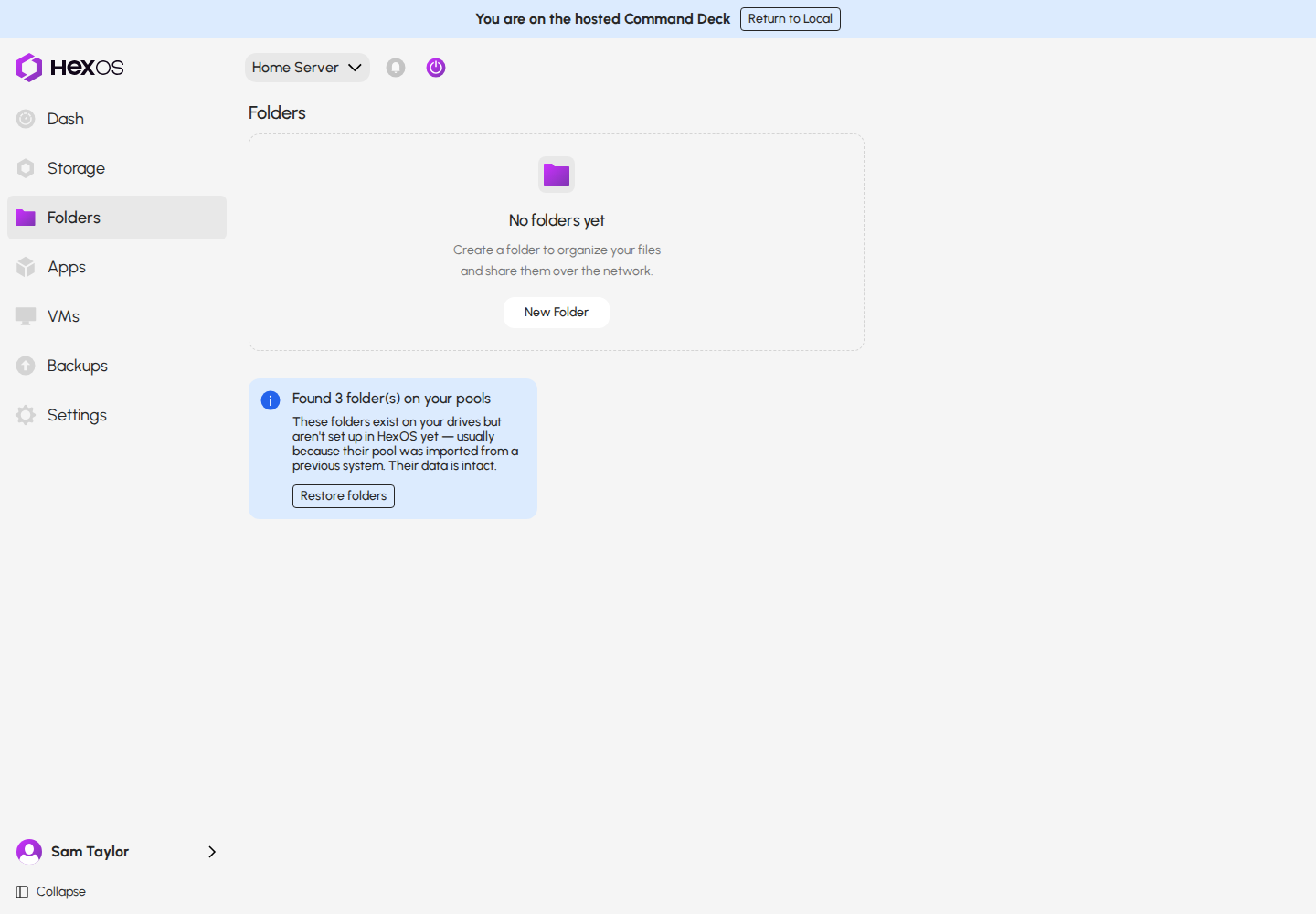Click the purple power icon
This screenshot has width=1316, height=914.
(436, 68)
